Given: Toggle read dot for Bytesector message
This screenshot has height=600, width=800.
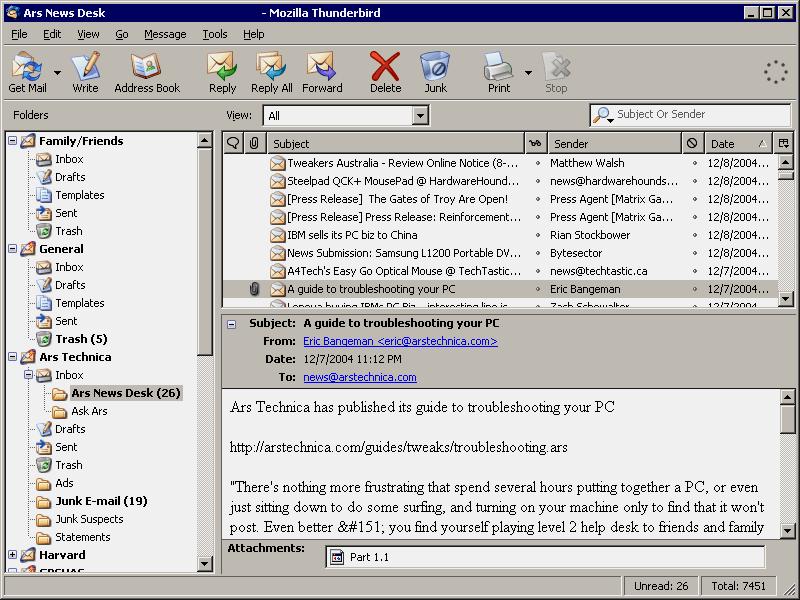Looking at the screenshot, I should coord(537,253).
